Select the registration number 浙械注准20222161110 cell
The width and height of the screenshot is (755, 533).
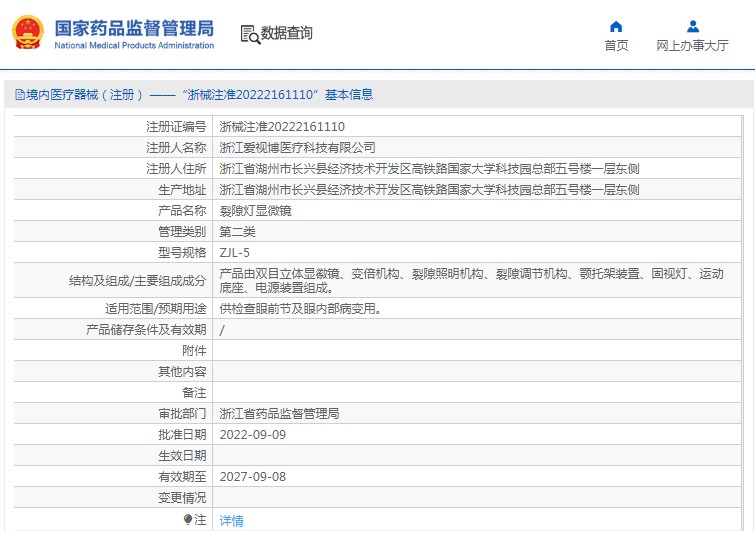282,127
